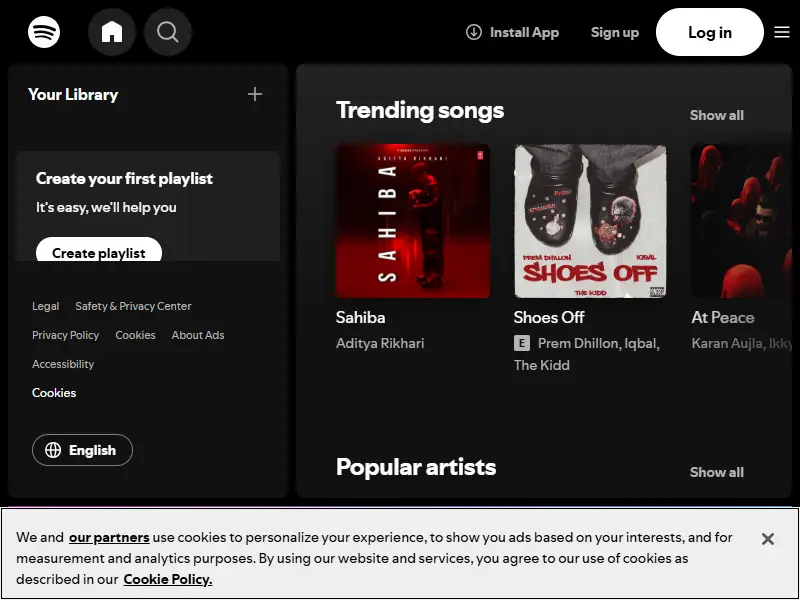Open artist Karan Aujla

coord(728,343)
